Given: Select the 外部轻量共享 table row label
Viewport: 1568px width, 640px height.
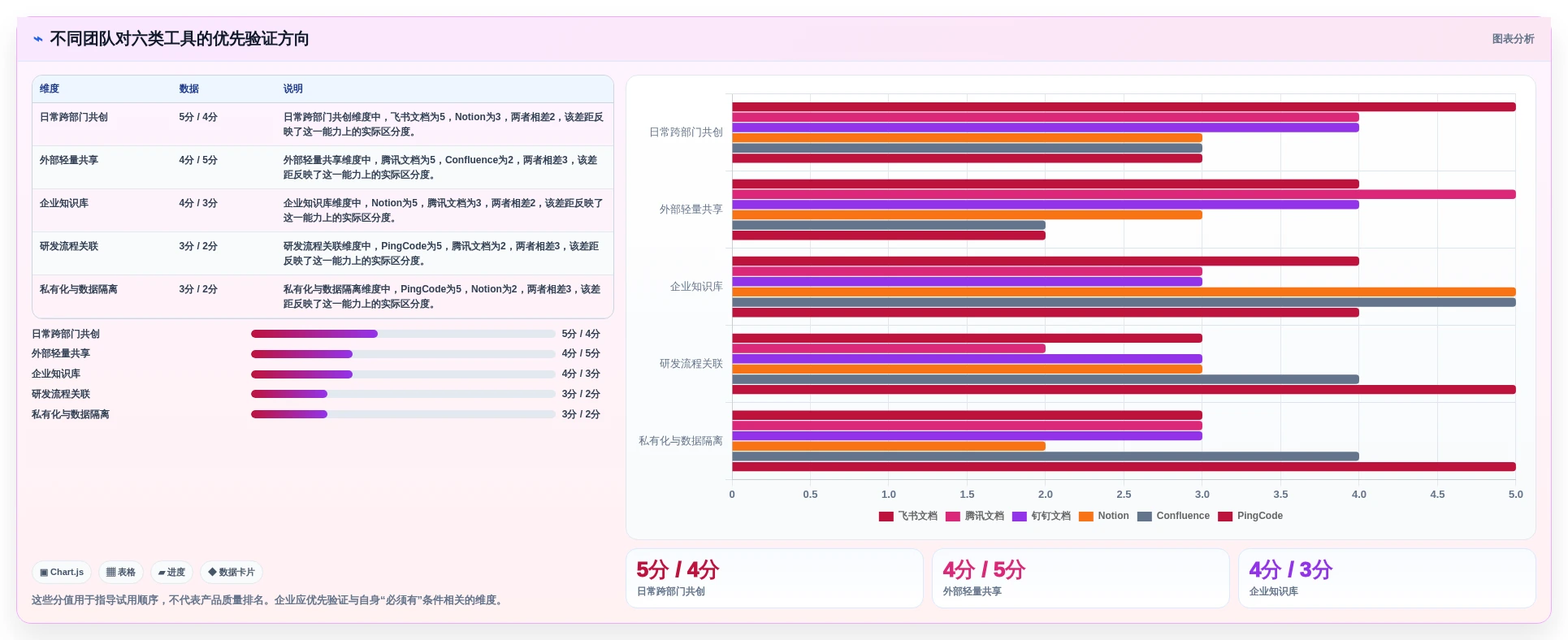Looking at the screenshot, I should [x=69, y=160].
